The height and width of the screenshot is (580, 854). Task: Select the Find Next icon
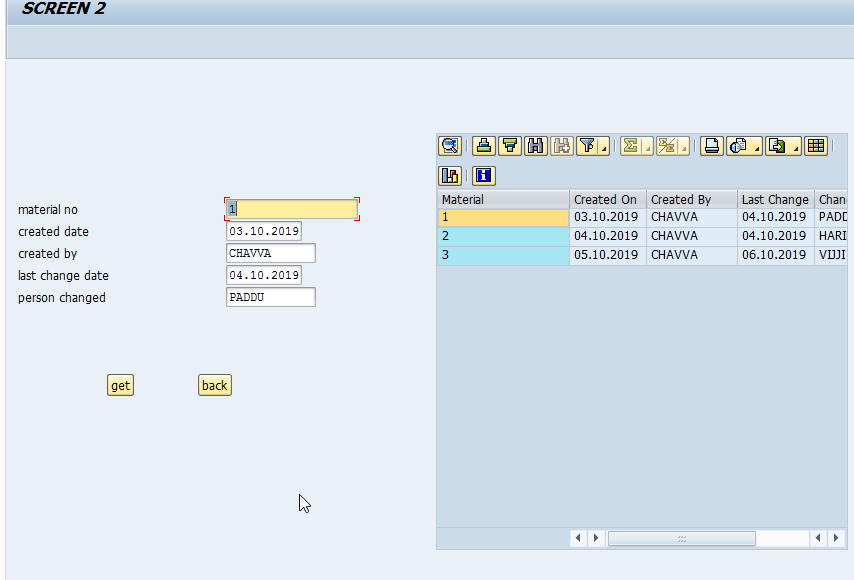[561, 145]
